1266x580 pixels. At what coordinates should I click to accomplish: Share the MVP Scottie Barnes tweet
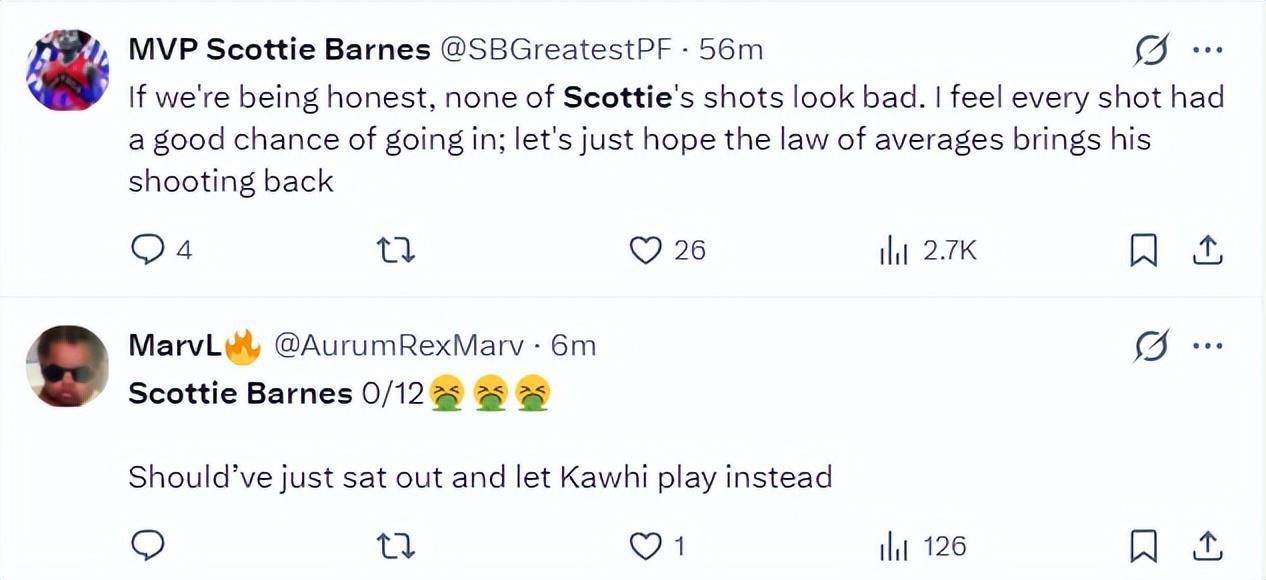(x=1207, y=250)
